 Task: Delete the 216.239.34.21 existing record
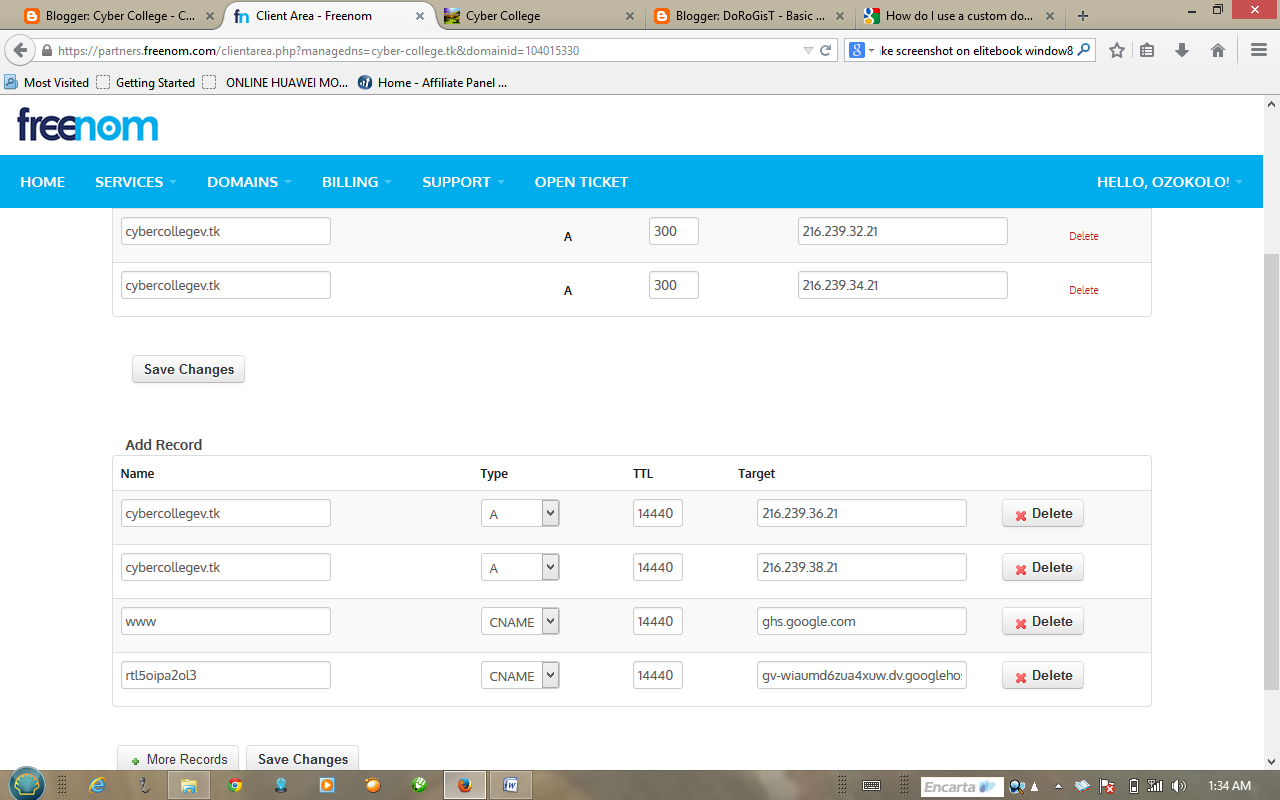(x=1084, y=291)
